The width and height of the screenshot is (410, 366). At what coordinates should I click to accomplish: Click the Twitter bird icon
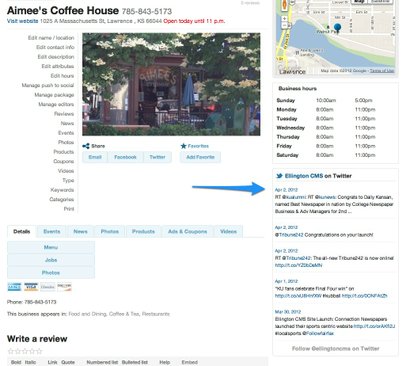[279, 176]
